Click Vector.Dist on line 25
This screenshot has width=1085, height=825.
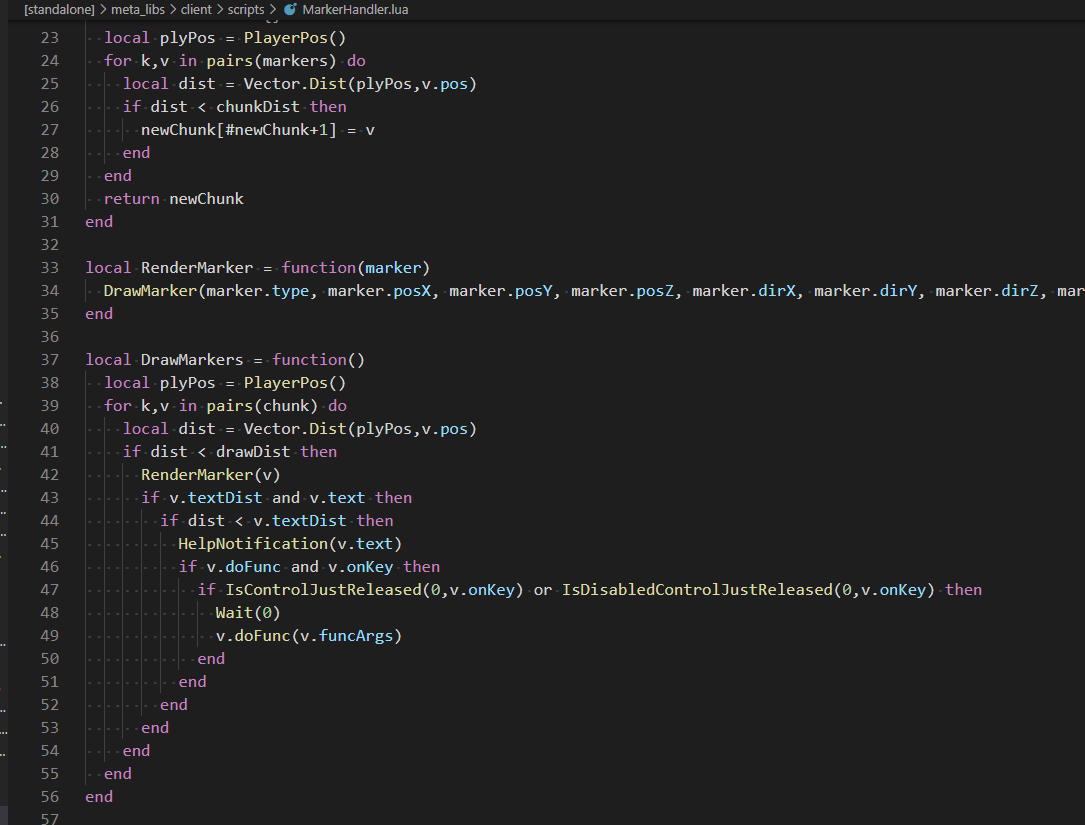[x=295, y=84]
